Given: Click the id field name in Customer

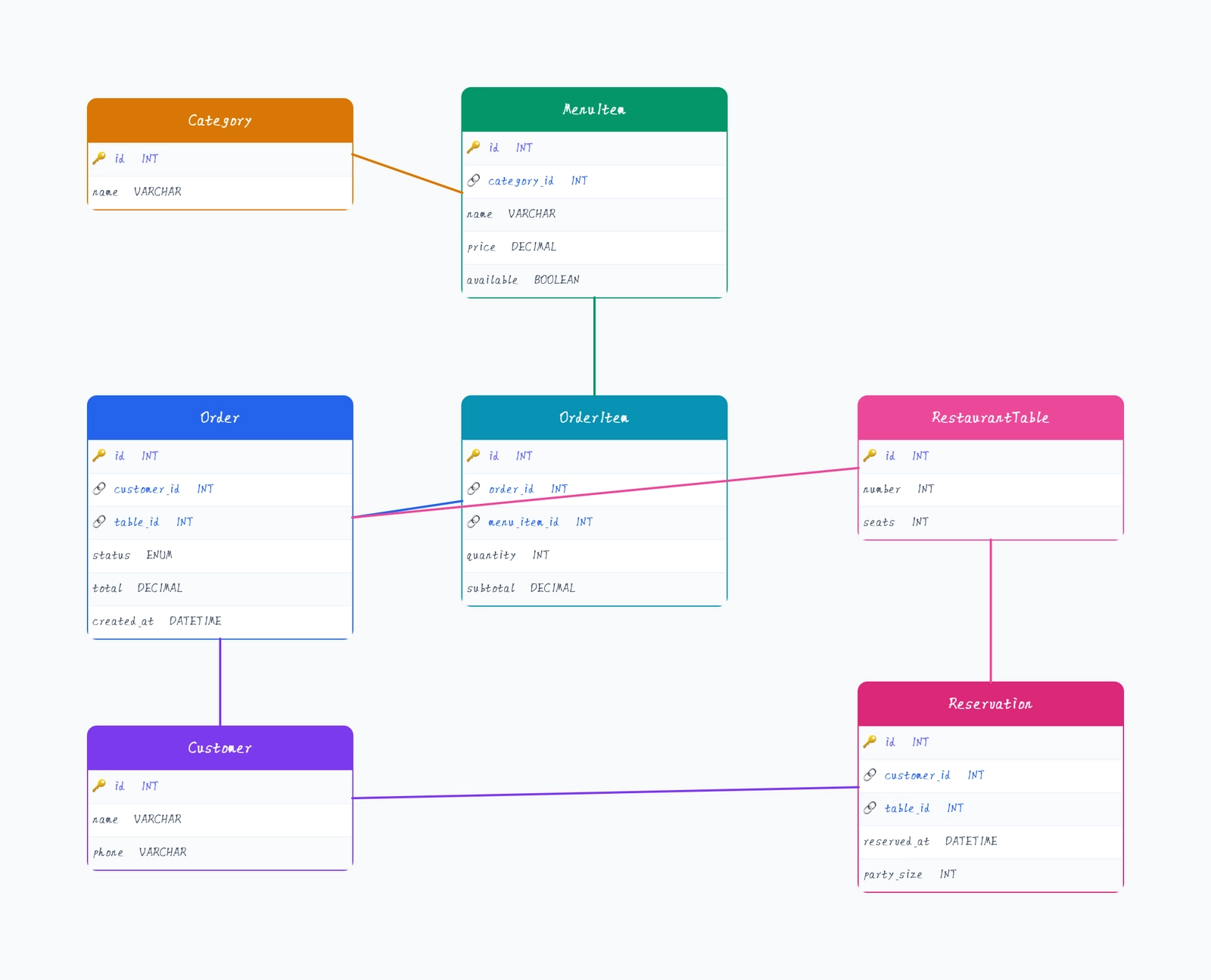Looking at the screenshot, I should [120, 786].
